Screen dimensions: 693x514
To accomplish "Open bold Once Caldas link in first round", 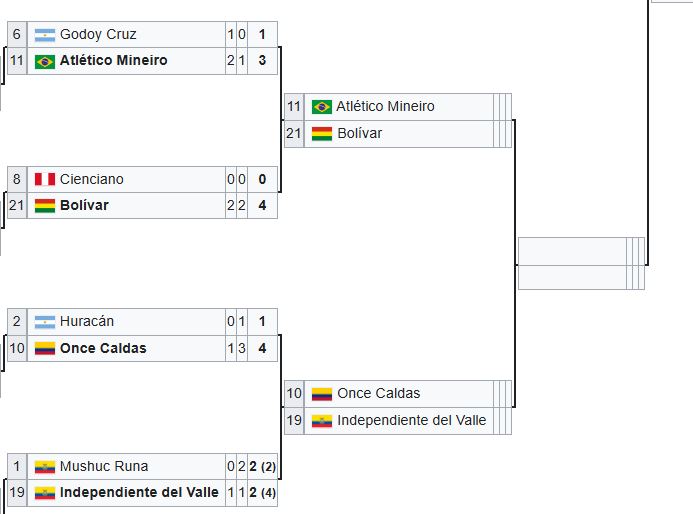I will pyautogui.click(x=103, y=349).
